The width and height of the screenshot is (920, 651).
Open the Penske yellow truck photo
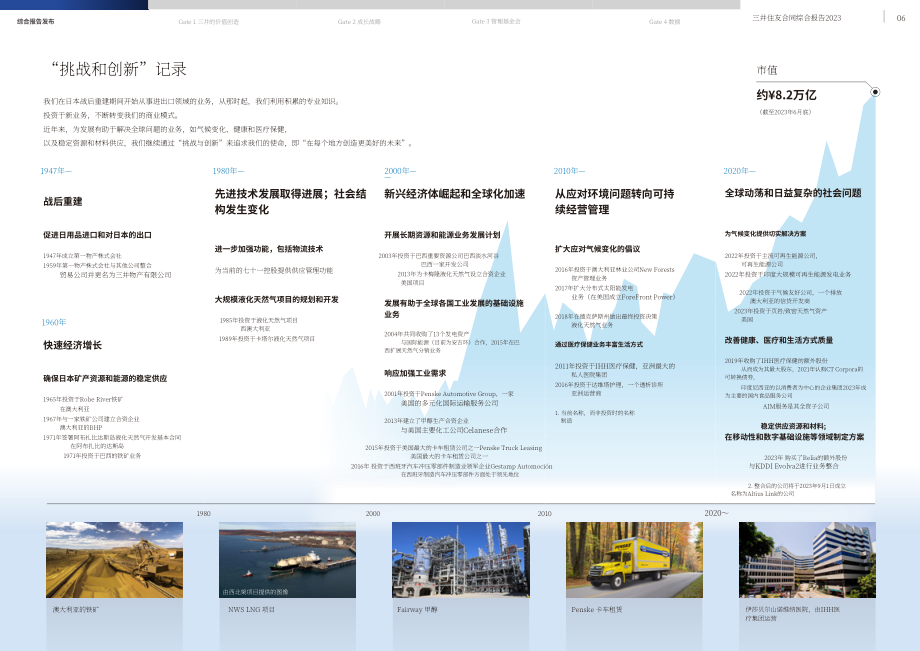[634, 560]
